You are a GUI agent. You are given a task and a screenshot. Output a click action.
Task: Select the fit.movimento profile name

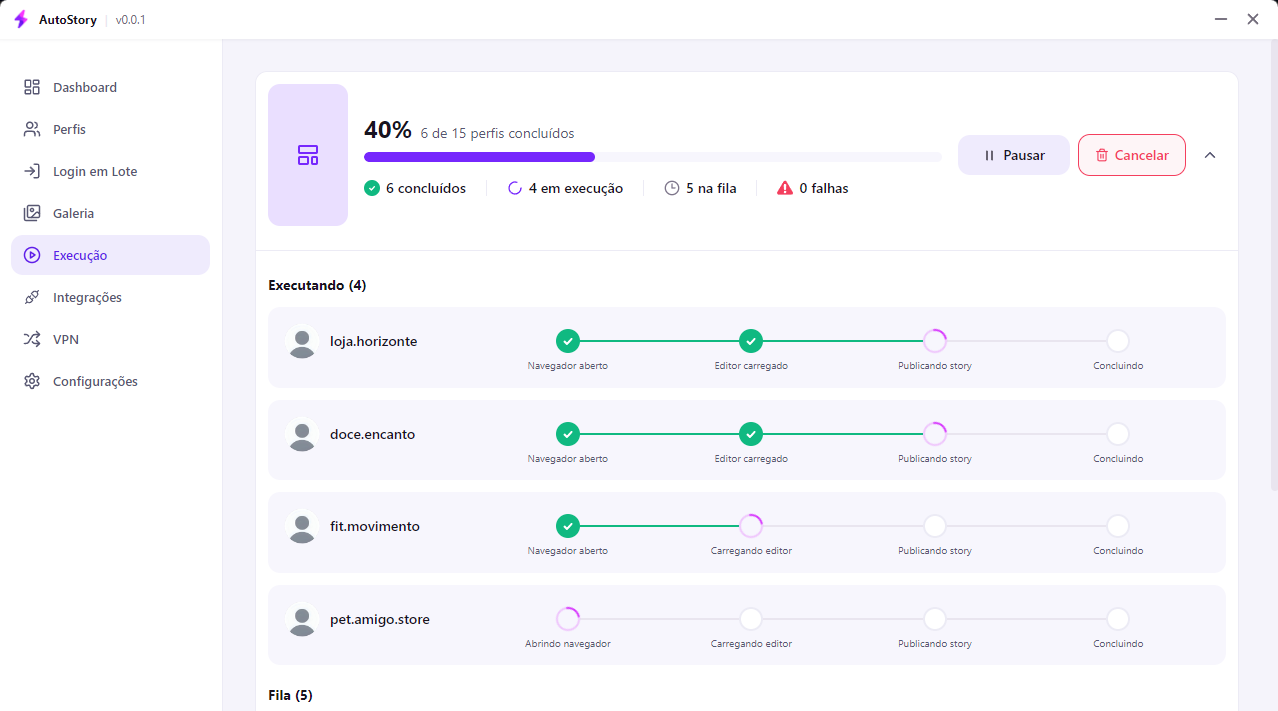375,526
